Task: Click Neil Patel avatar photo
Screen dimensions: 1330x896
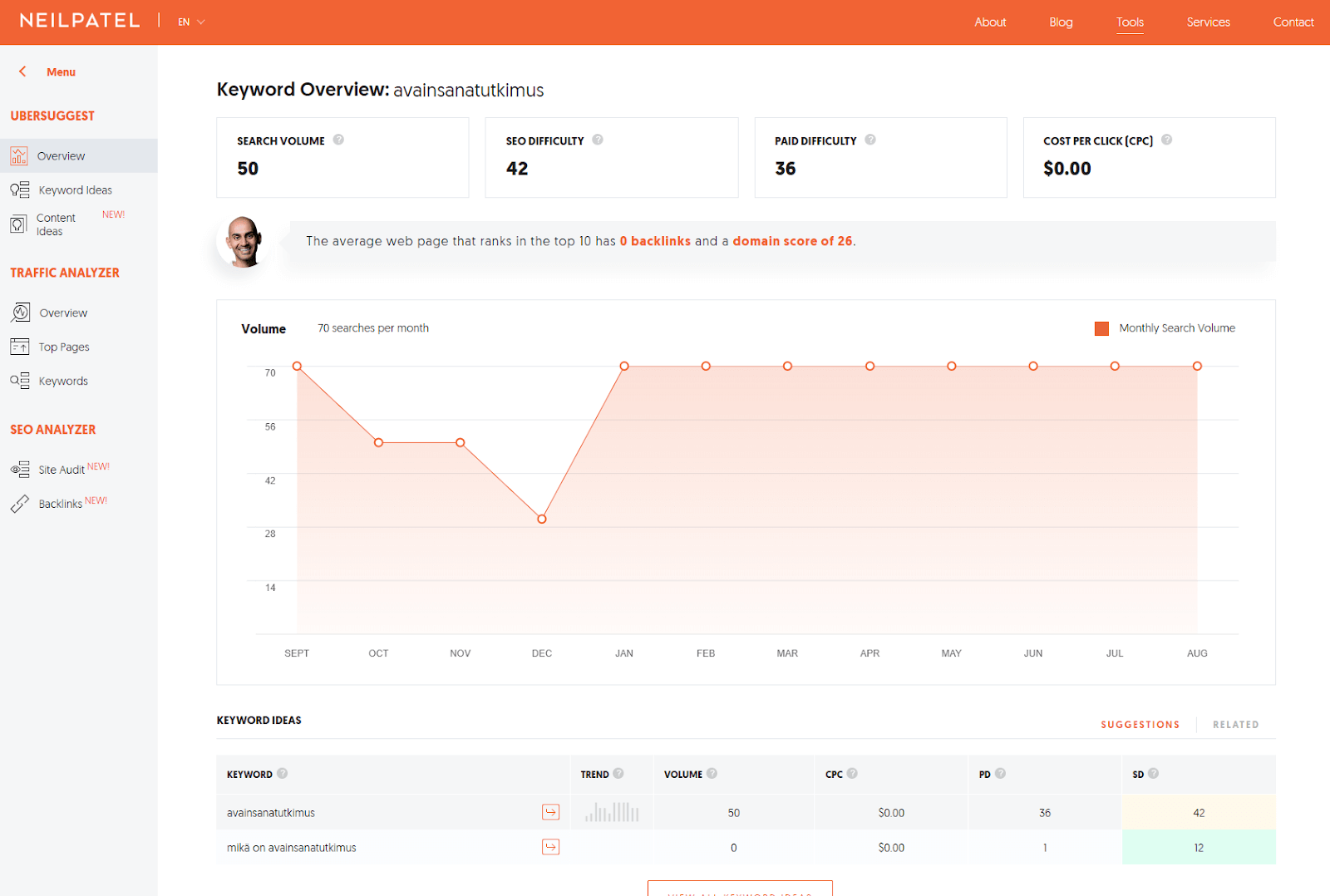Action: (x=243, y=242)
